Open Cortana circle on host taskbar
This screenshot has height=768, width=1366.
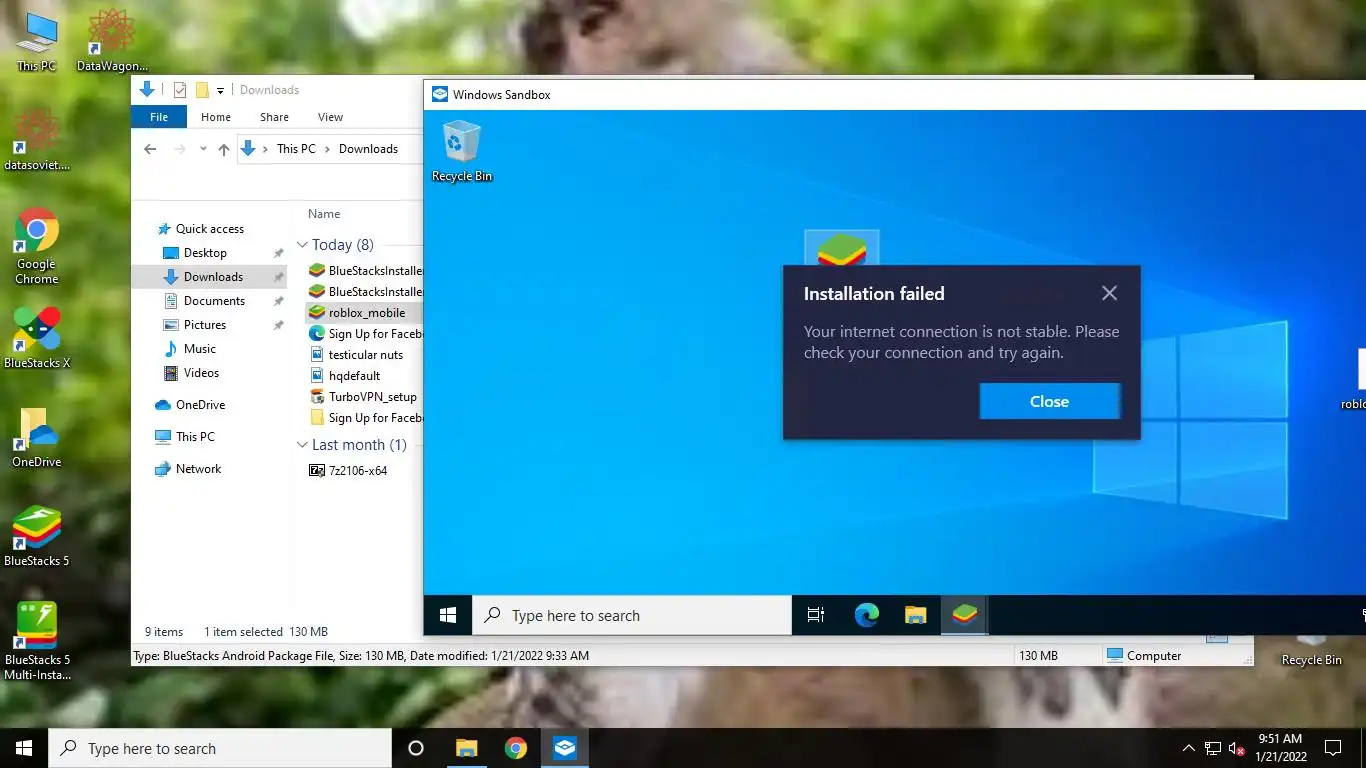416,748
